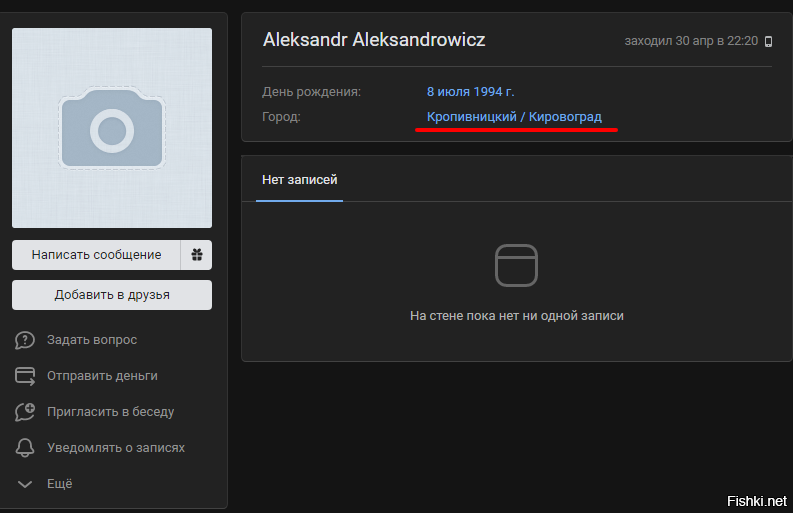Screen dimensions: 793x513
Task: Click the Отправить деньги card icon
Action: [25, 376]
